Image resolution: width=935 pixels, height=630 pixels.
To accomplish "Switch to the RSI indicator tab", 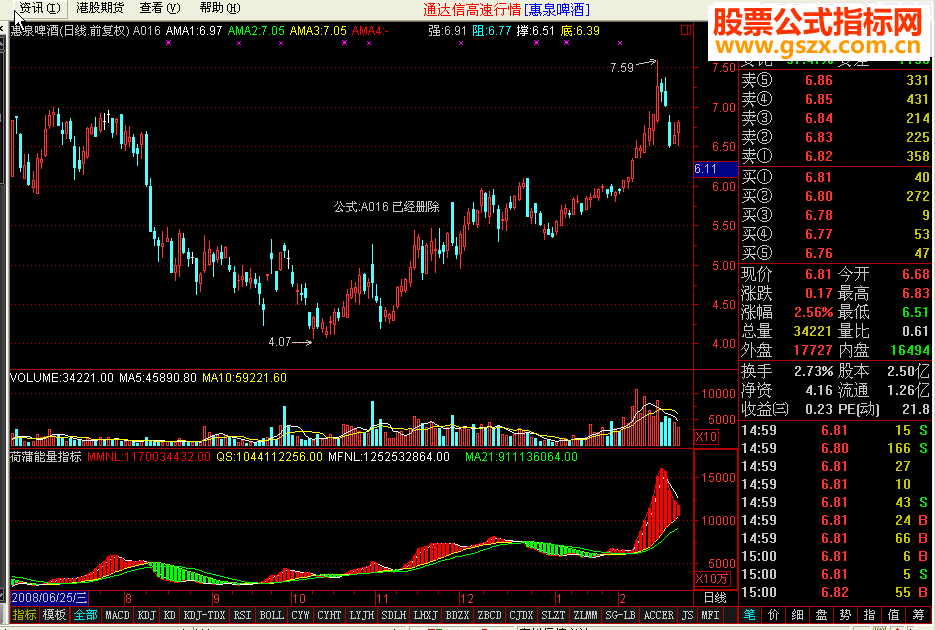I will tap(242, 615).
